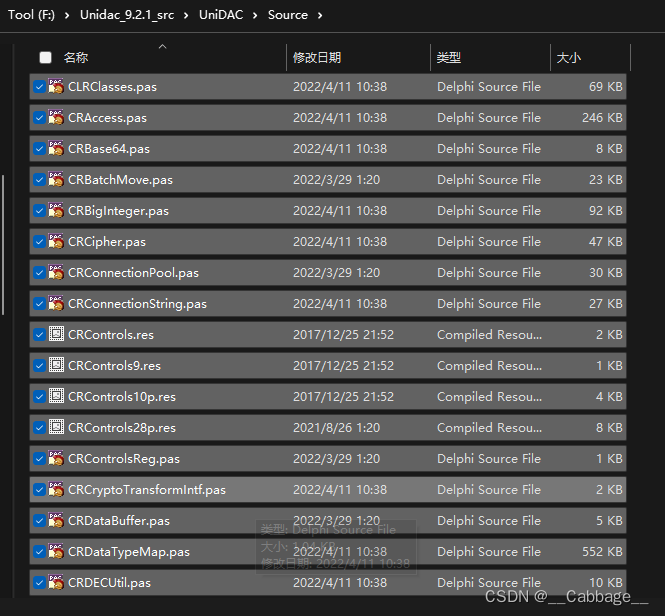Click the CRControlsReg.pas file icon
The width and height of the screenshot is (665, 616).
tap(56, 458)
